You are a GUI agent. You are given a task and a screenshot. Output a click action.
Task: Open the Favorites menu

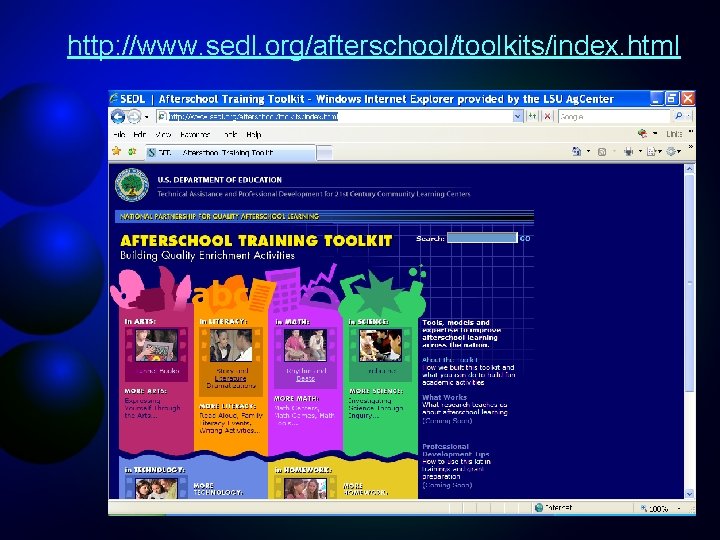click(195, 134)
